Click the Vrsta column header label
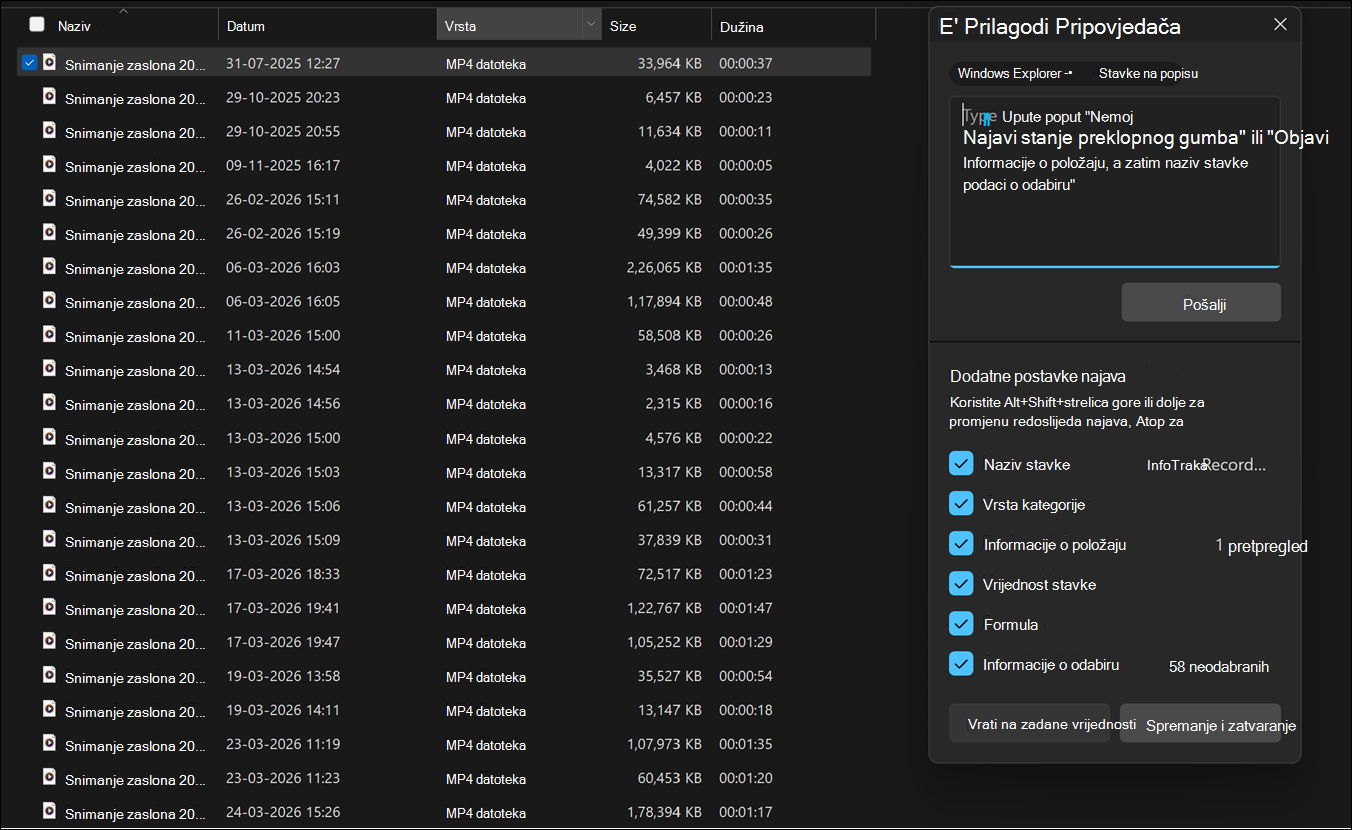Image resolution: width=1352 pixels, height=830 pixels. 460,26
